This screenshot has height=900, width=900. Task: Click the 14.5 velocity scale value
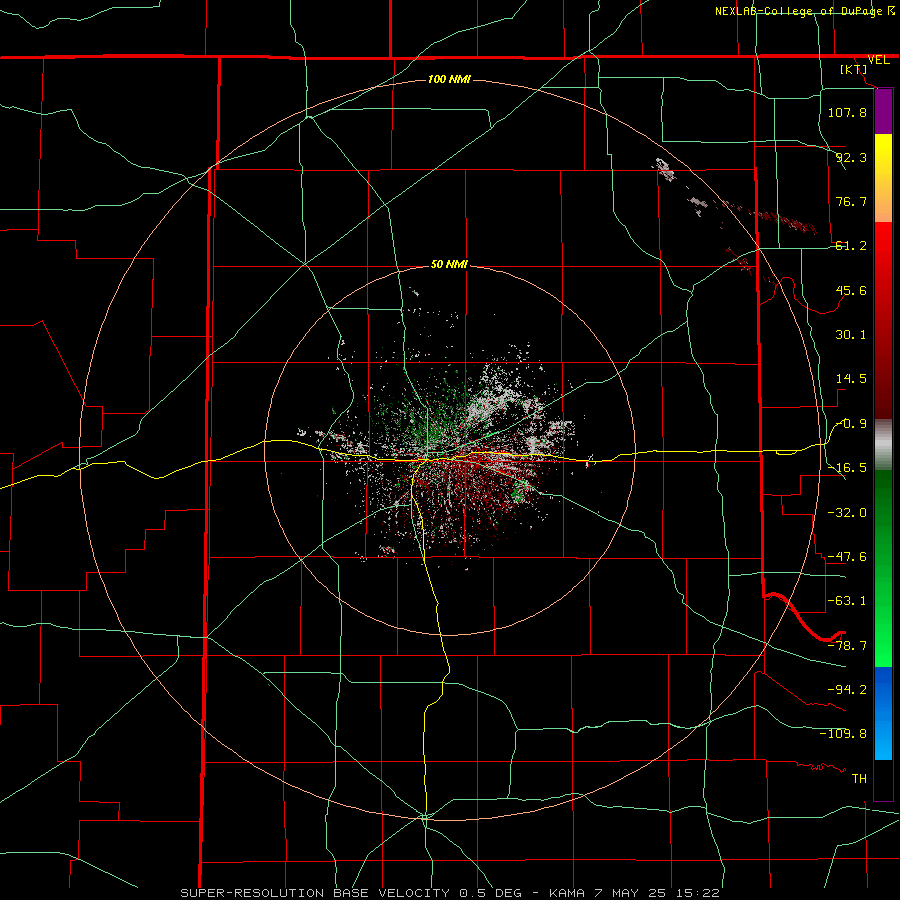pyautogui.click(x=851, y=379)
